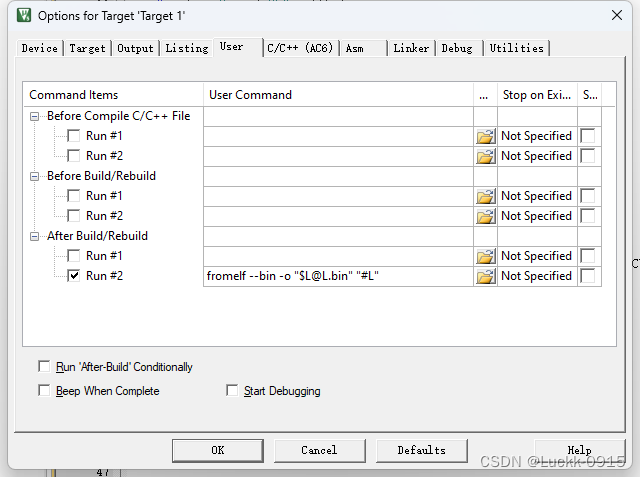Enable After Build/Rebuild Run #1 checkbox
The width and height of the screenshot is (640, 477).
(x=74, y=256)
